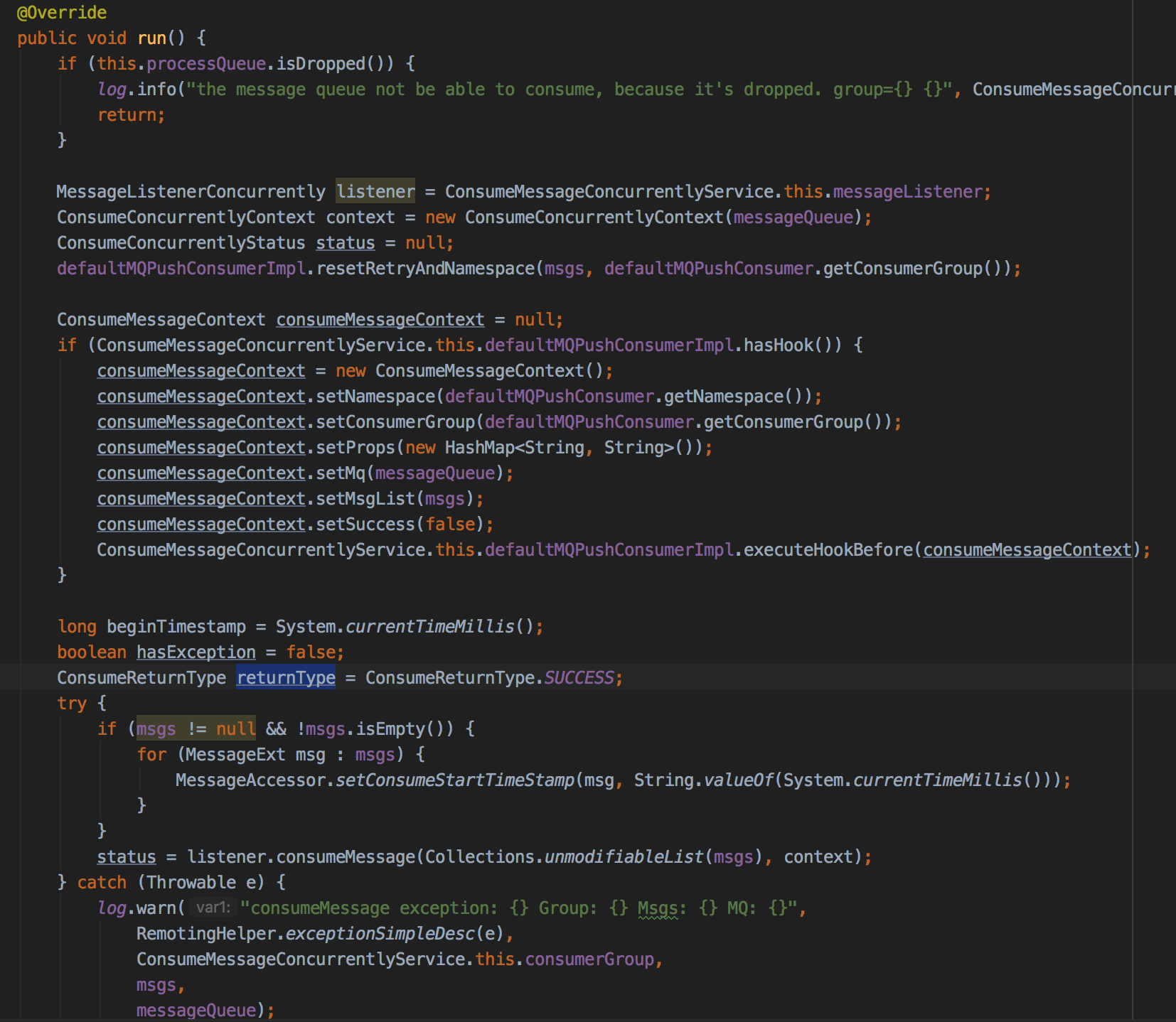This screenshot has height=1022, width=1176.
Task: Click the setMsgList method call
Action: tap(365, 499)
